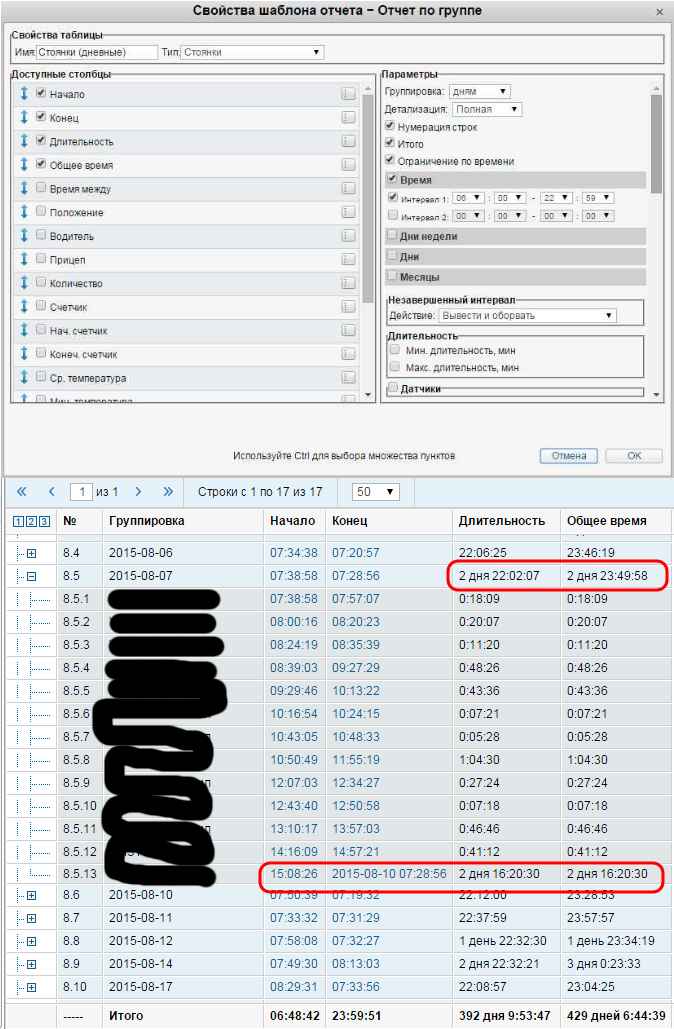Enable the Интервал 2 checkbox

click(x=393, y=215)
